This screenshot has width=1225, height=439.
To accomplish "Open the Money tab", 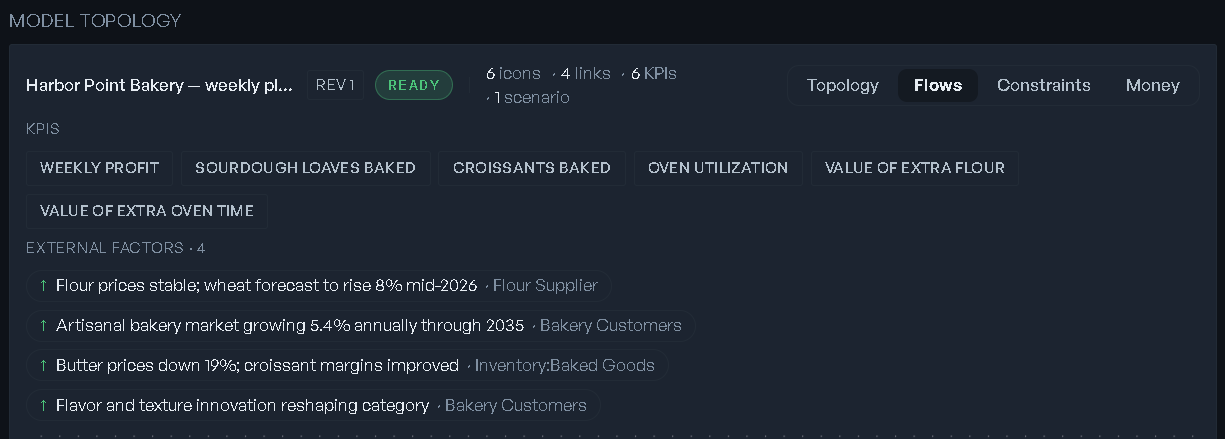I will tap(1152, 85).
